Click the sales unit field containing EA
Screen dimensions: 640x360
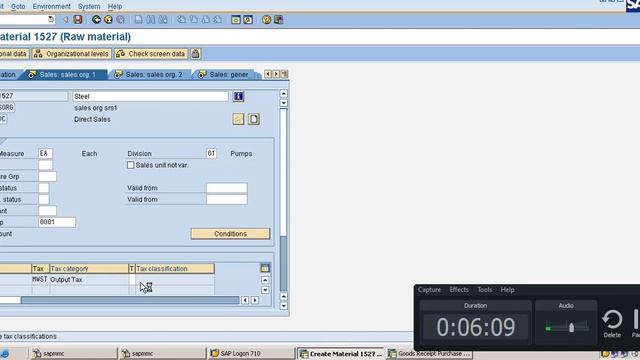pyautogui.click(x=45, y=153)
